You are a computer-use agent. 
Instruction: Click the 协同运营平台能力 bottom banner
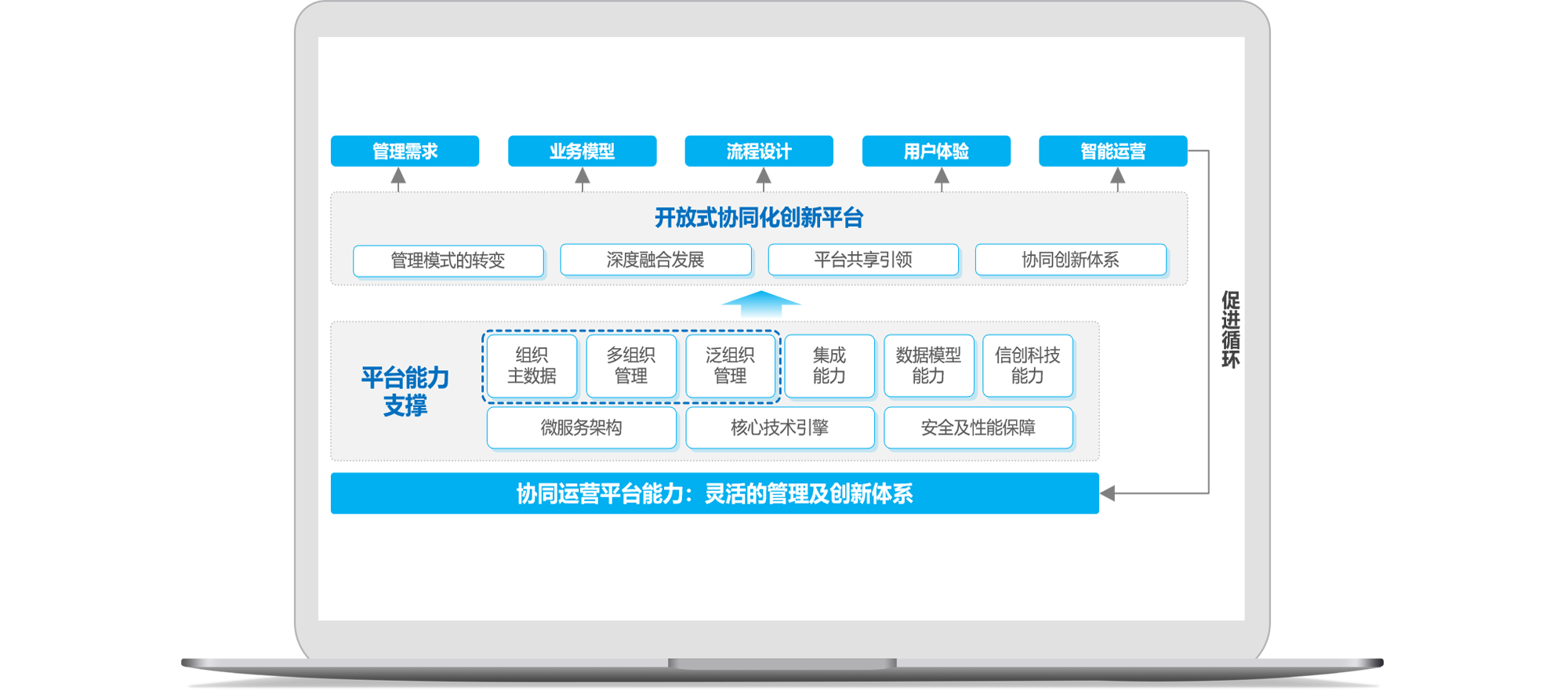coord(714,493)
